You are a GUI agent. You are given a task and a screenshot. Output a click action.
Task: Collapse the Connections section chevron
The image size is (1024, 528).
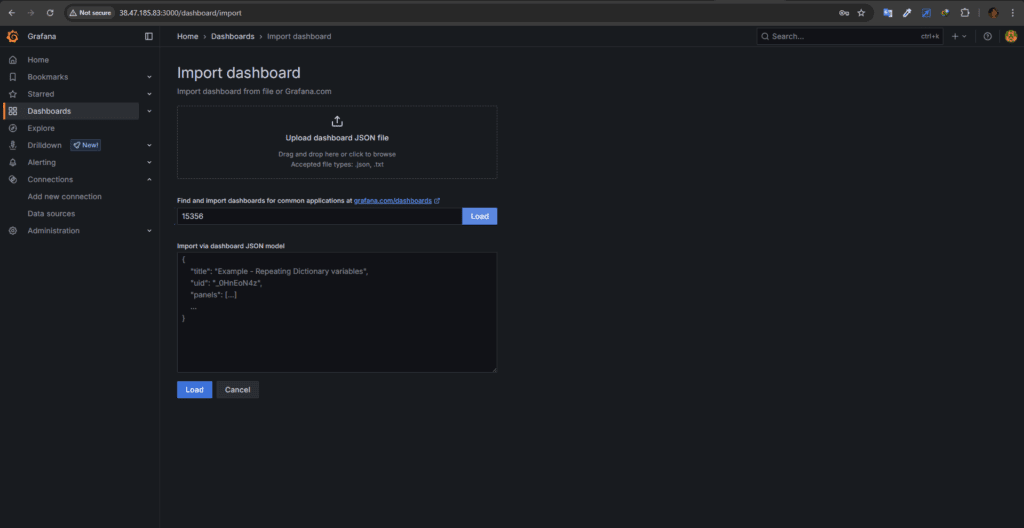click(x=149, y=179)
